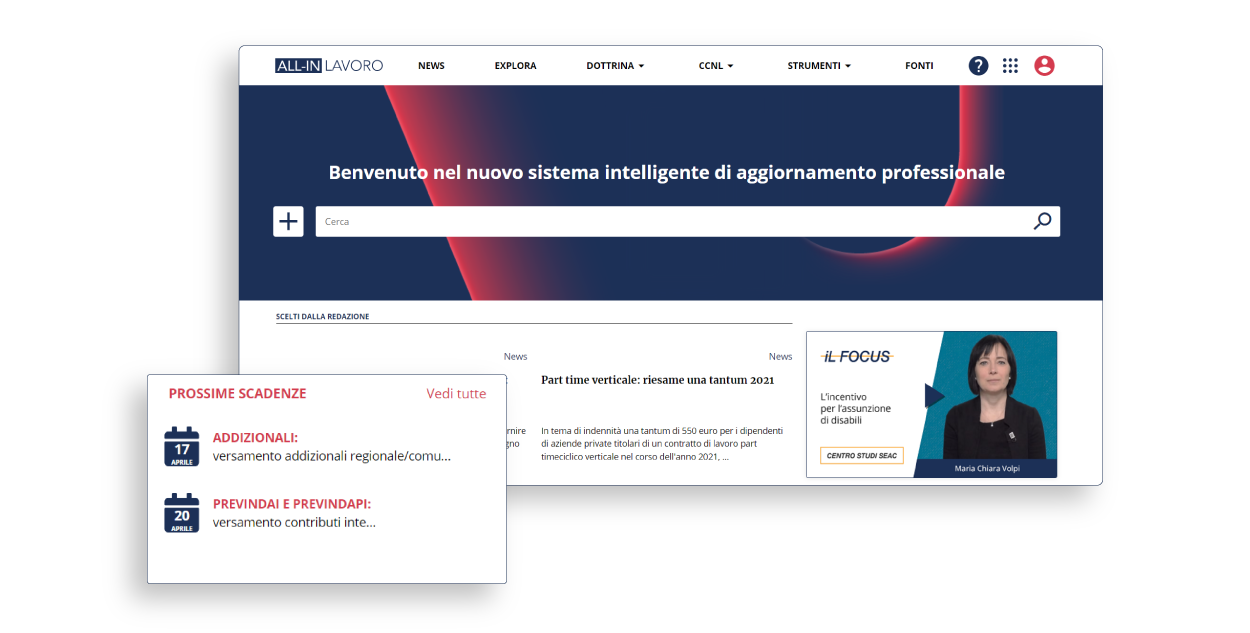Click the Vedi tutte link
This screenshot has height=633, width=1250.
tap(456, 394)
